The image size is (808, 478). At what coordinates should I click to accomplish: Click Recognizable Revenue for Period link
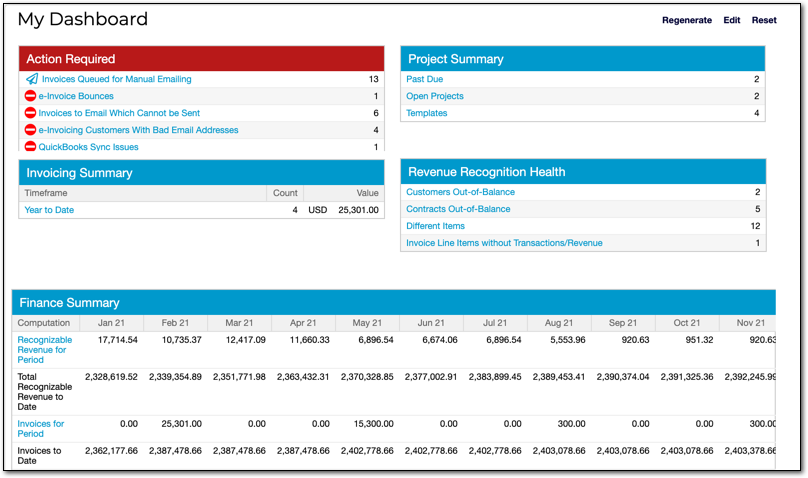click(44, 350)
